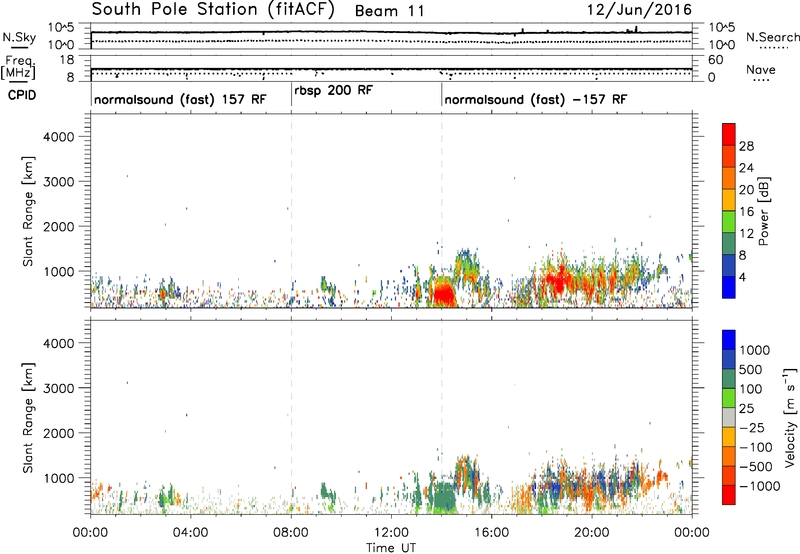
Task: Click the gray segment of velocity colorbar
Action: coord(729,417)
